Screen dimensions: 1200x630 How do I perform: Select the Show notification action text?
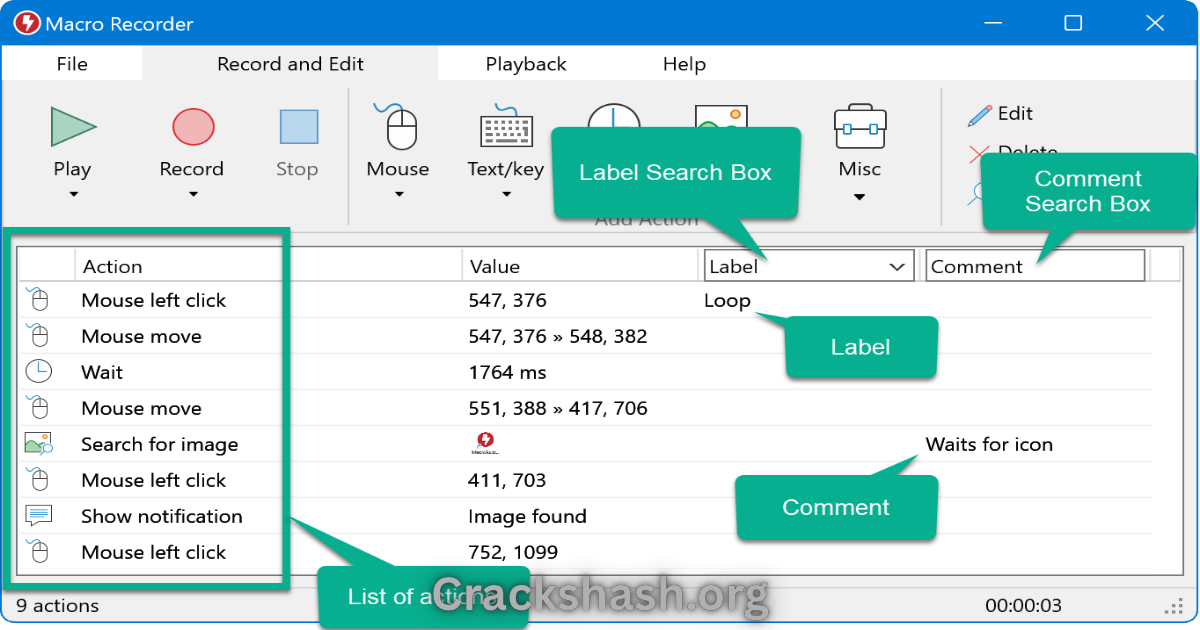pos(162,516)
